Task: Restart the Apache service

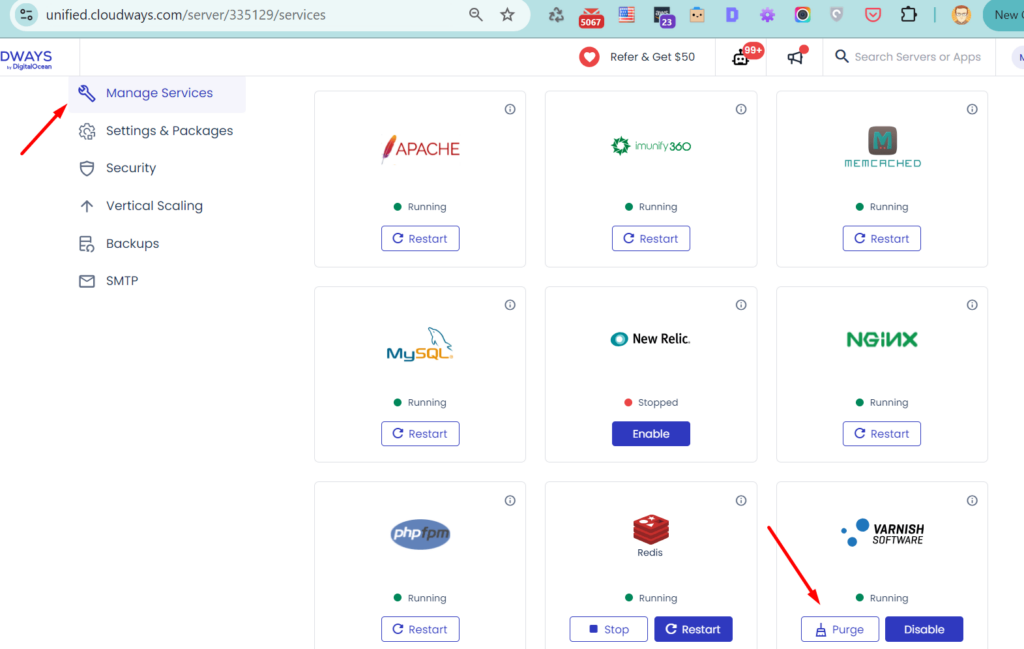Action: click(420, 239)
